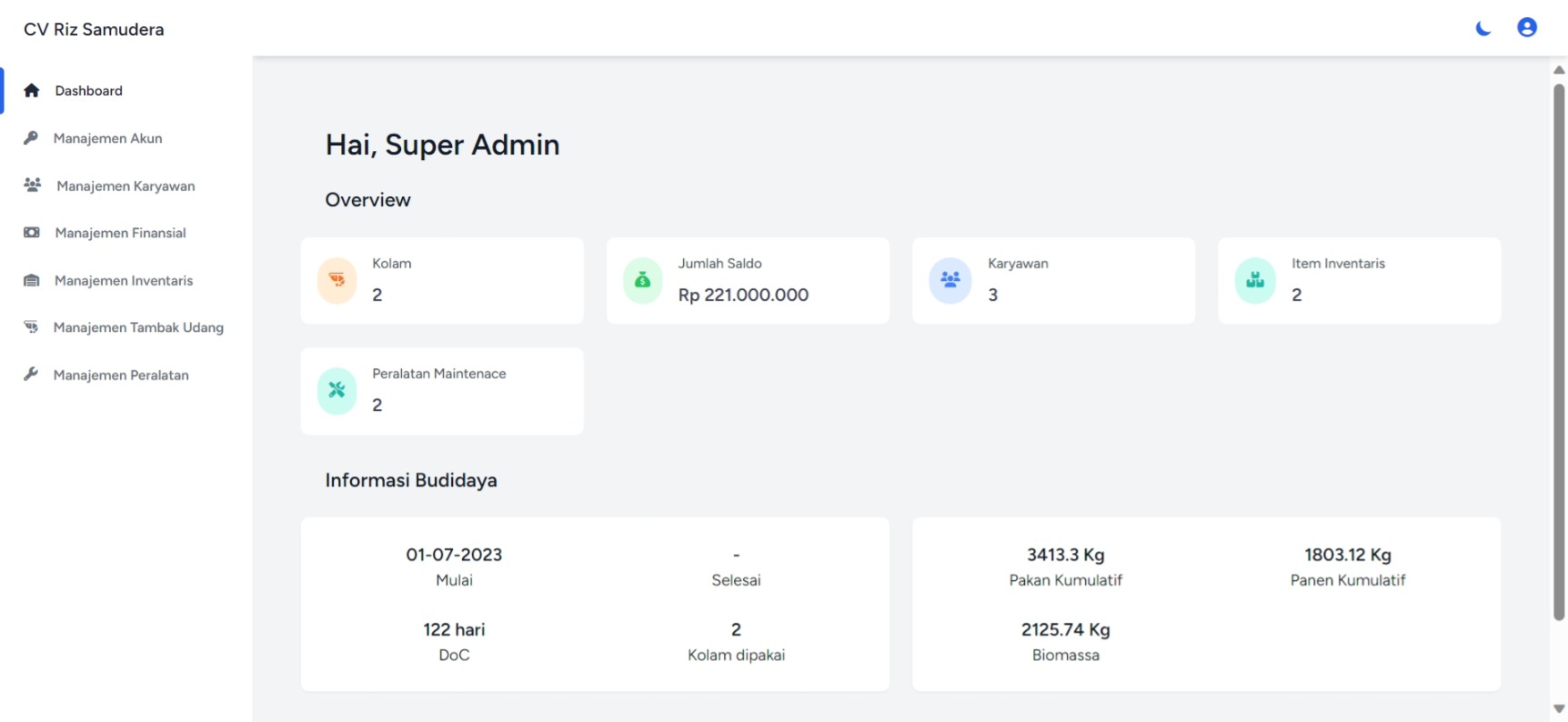Screen dimensions: 1568x722
Task: Click the 3413.3 Kg Pakan Kumulatif value
Action: coord(1066,555)
